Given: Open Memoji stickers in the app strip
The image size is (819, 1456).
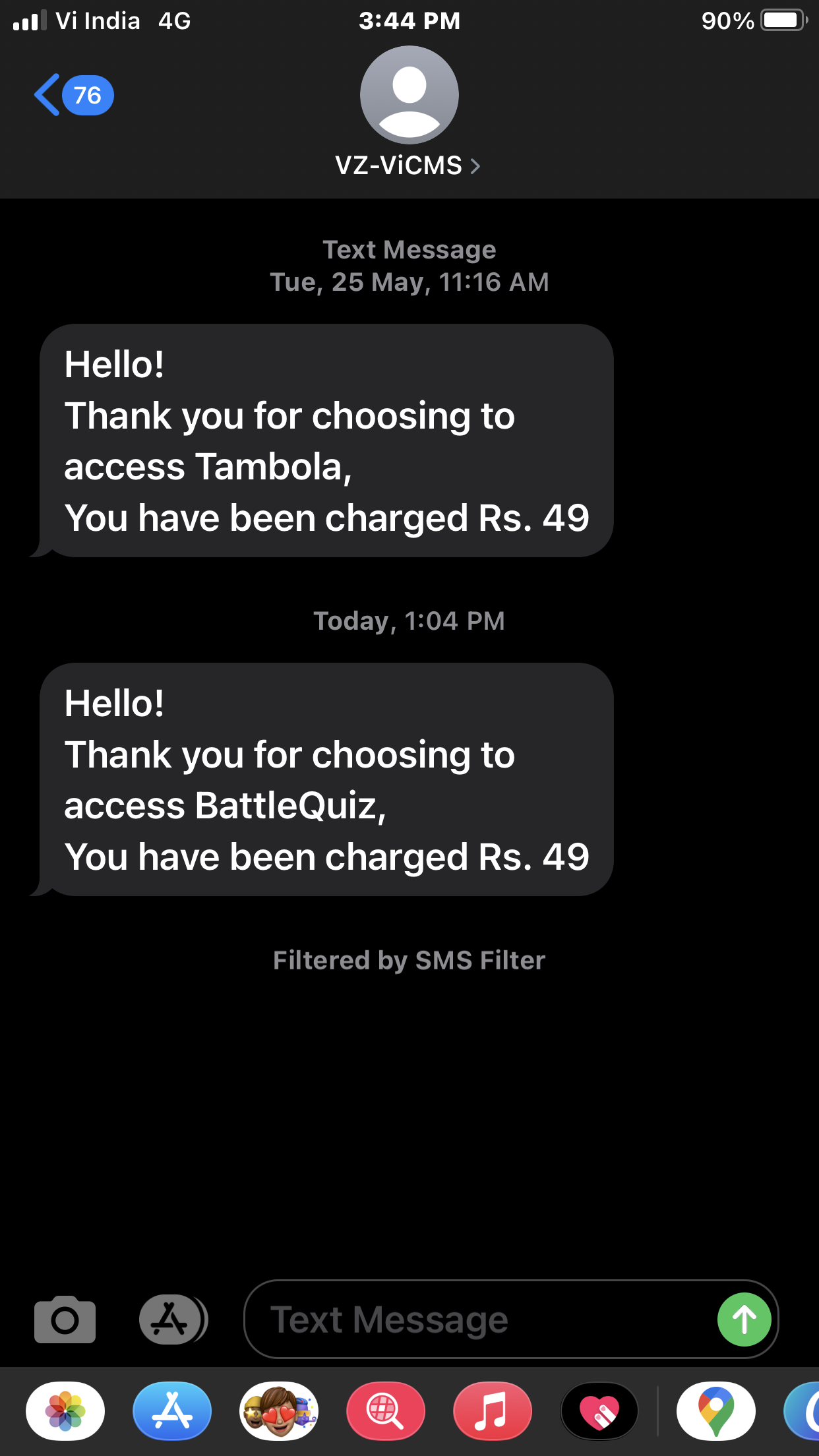Looking at the screenshot, I should [x=279, y=1411].
